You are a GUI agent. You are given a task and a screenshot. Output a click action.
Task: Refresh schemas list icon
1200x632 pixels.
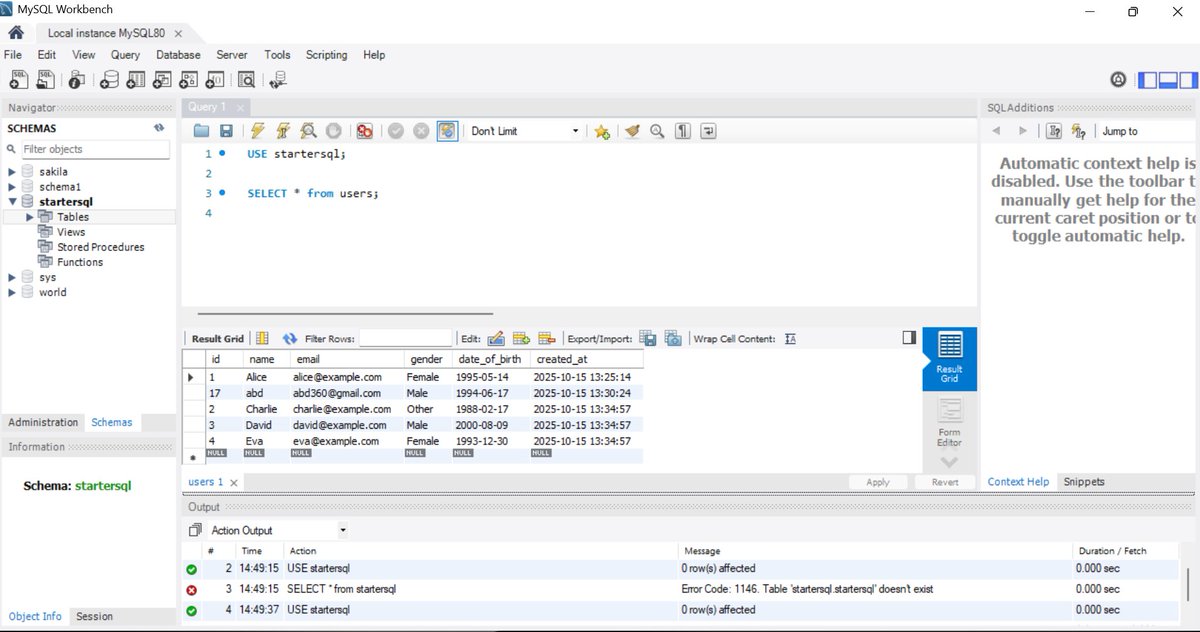158,128
